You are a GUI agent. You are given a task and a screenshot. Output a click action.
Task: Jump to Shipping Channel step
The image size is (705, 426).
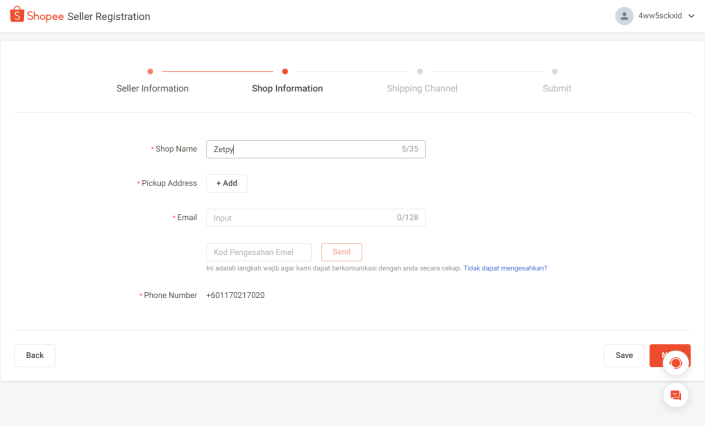click(x=422, y=88)
